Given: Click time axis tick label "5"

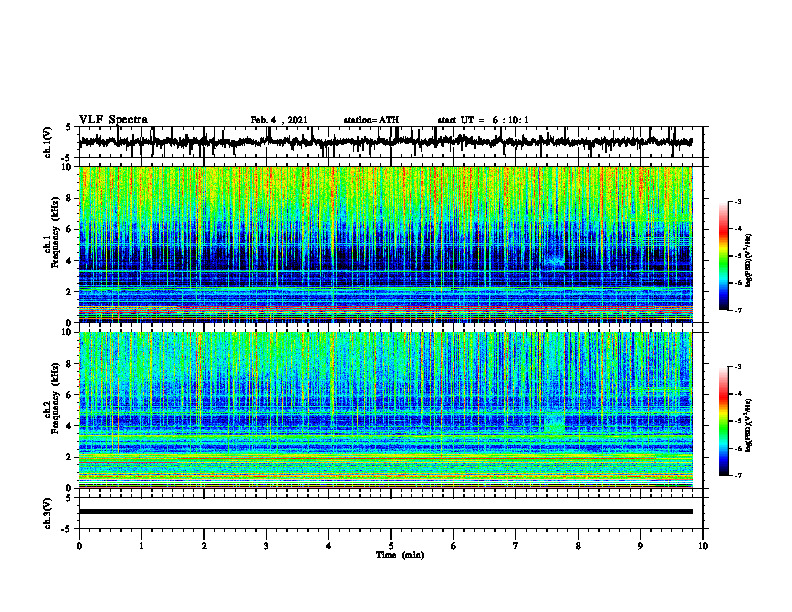Looking at the screenshot, I should click(391, 546).
